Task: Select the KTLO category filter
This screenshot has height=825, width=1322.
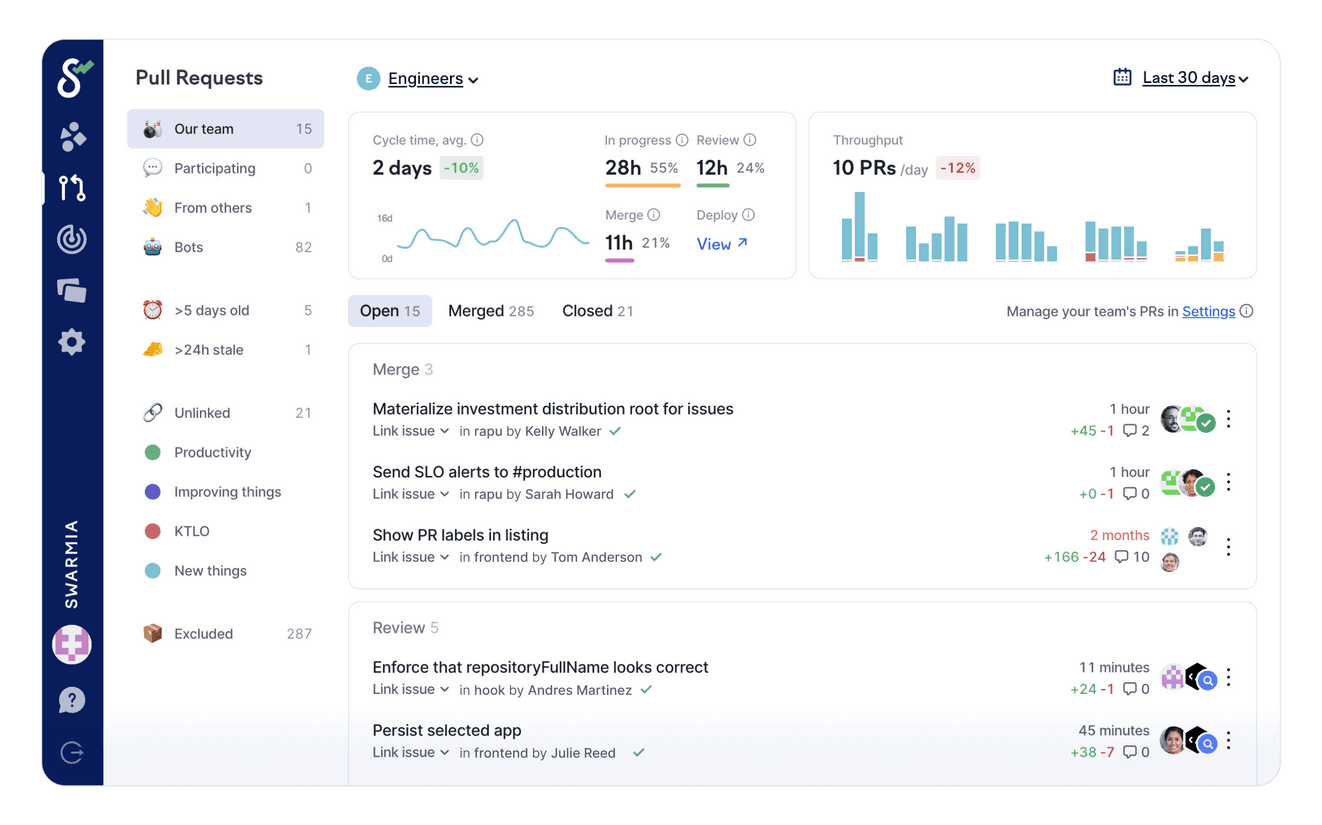Action: coord(190,531)
